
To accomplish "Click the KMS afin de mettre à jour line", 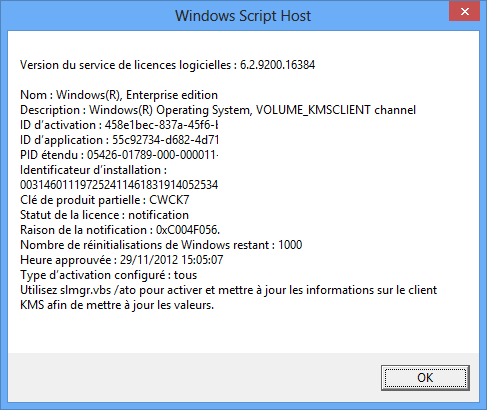I will click(x=117, y=305).
